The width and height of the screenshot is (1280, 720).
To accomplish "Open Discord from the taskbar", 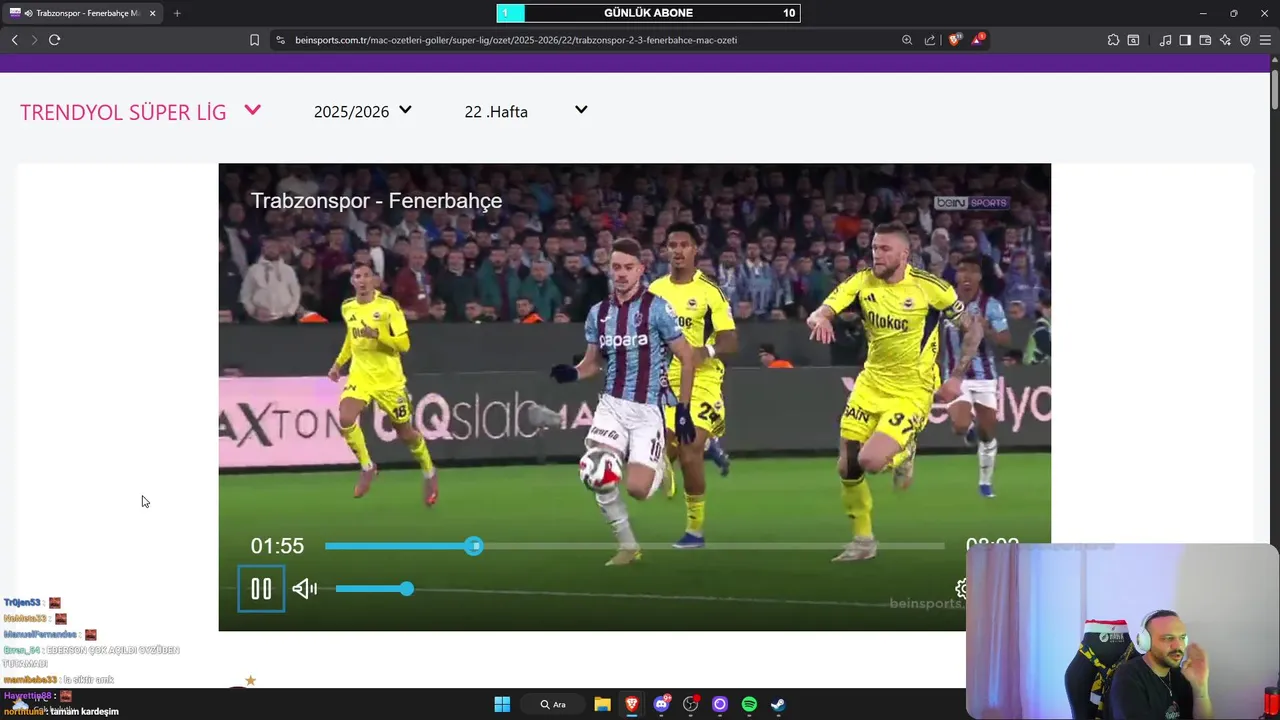I will pyautogui.click(x=661, y=704).
